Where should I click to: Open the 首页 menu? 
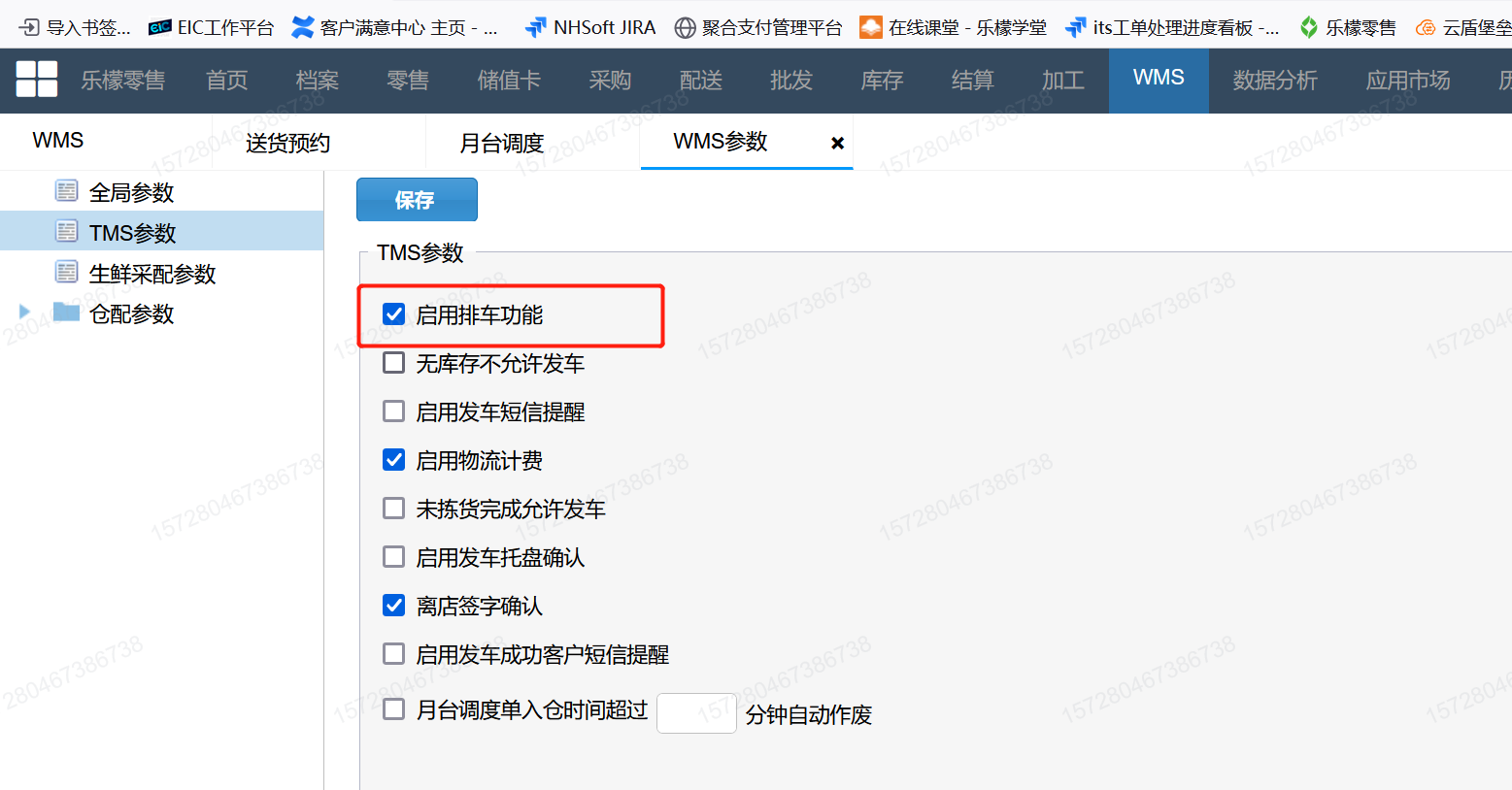click(x=227, y=81)
